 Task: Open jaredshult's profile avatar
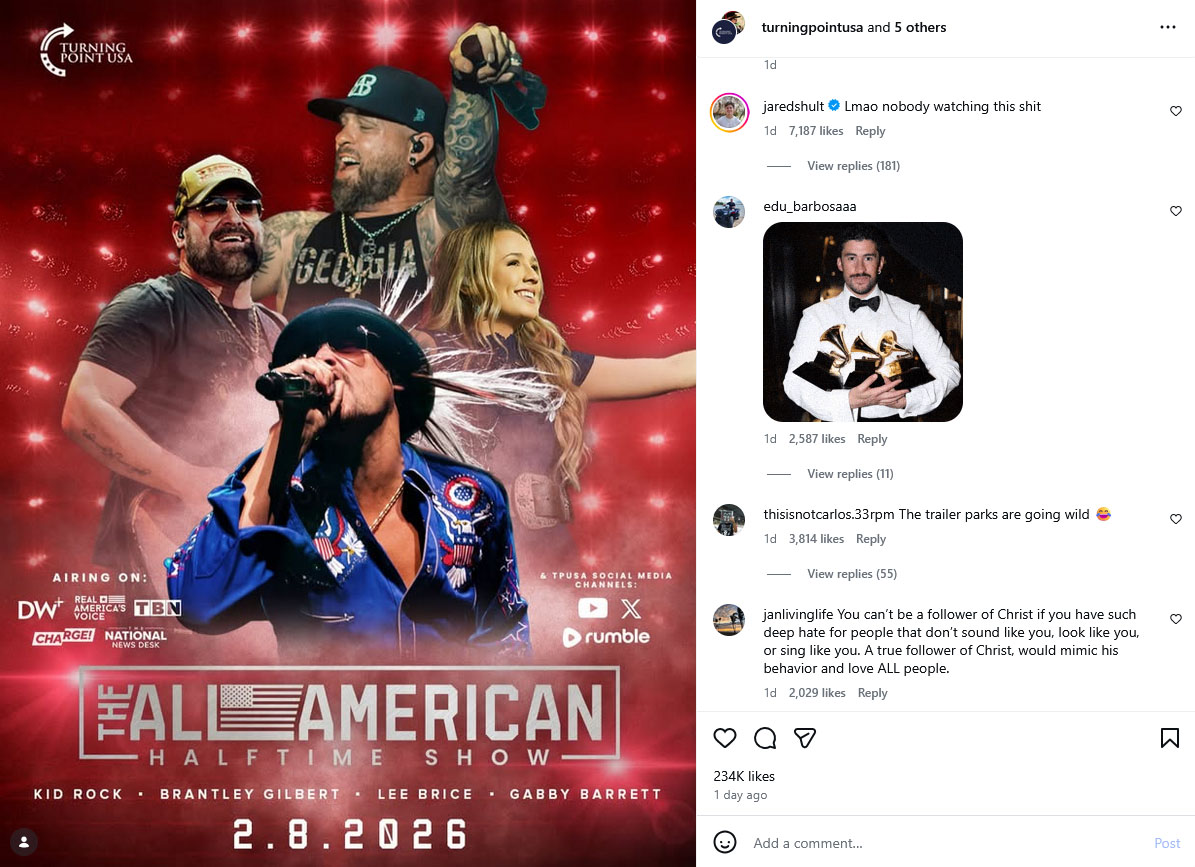point(729,113)
